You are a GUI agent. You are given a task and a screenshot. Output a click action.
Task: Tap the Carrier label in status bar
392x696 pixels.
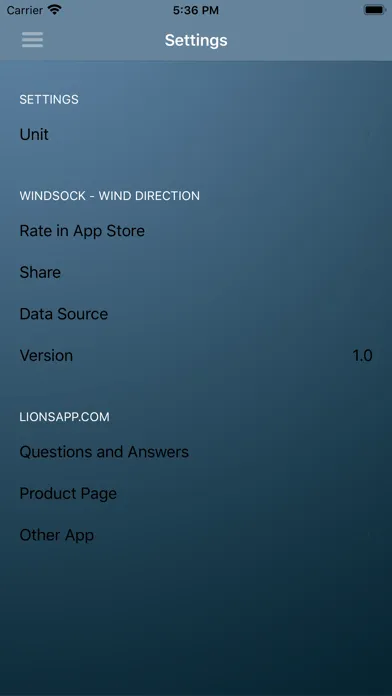tap(25, 10)
